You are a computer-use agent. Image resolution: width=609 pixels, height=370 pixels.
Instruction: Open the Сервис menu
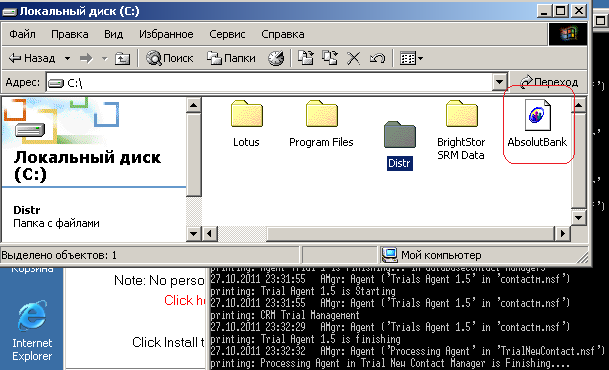click(x=227, y=34)
